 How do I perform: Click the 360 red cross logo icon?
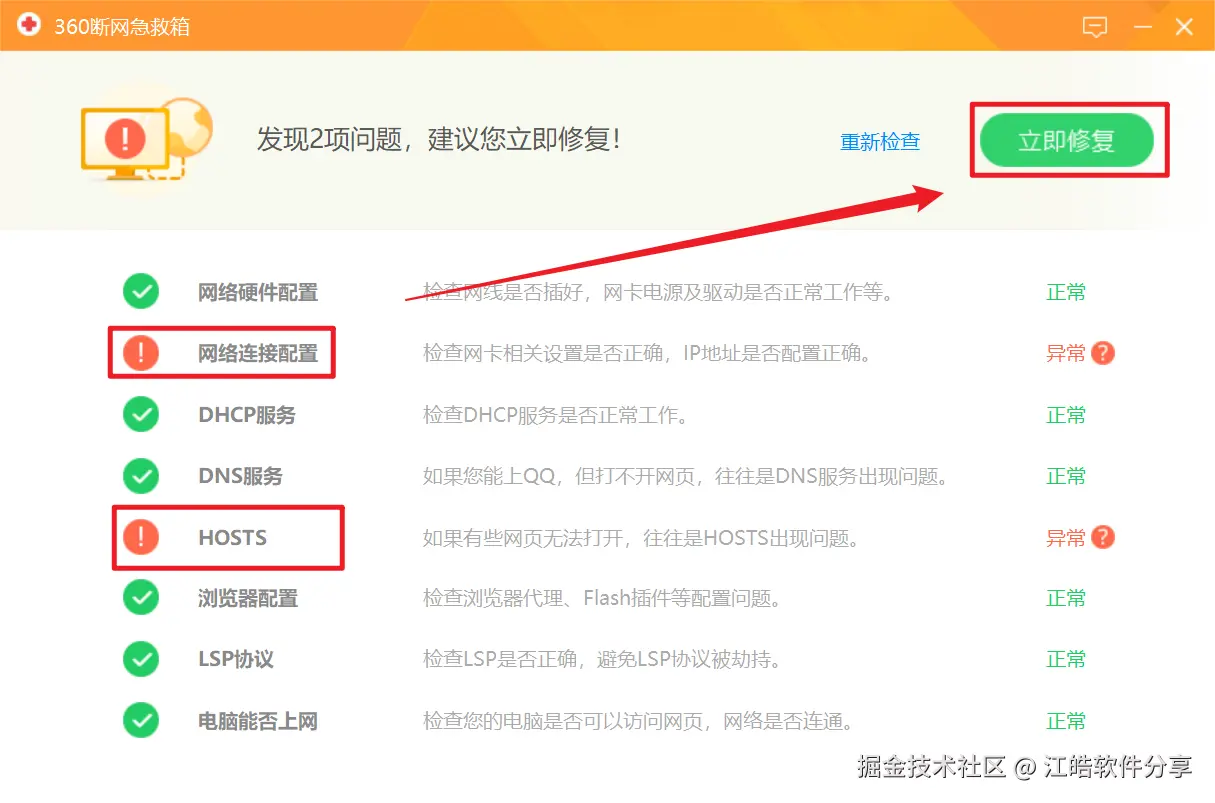[29, 26]
